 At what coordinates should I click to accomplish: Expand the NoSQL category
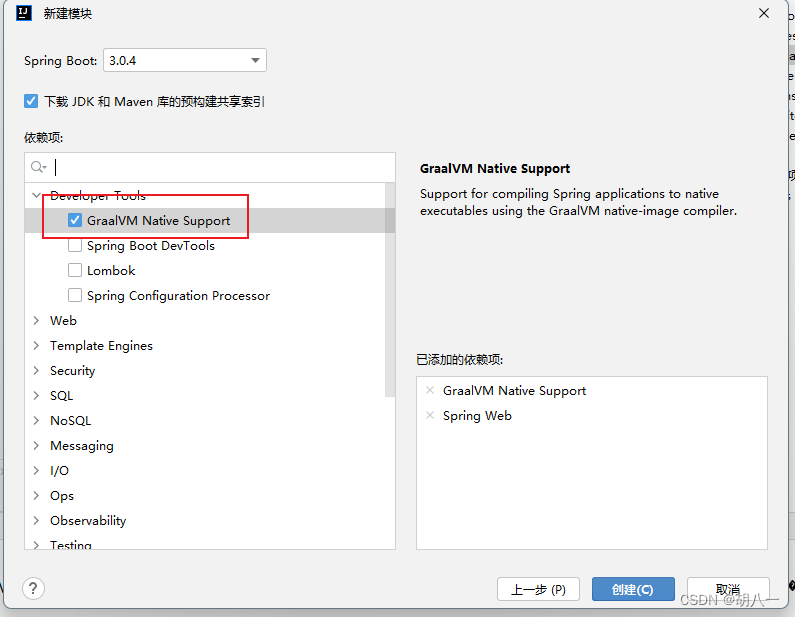coord(37,420)
